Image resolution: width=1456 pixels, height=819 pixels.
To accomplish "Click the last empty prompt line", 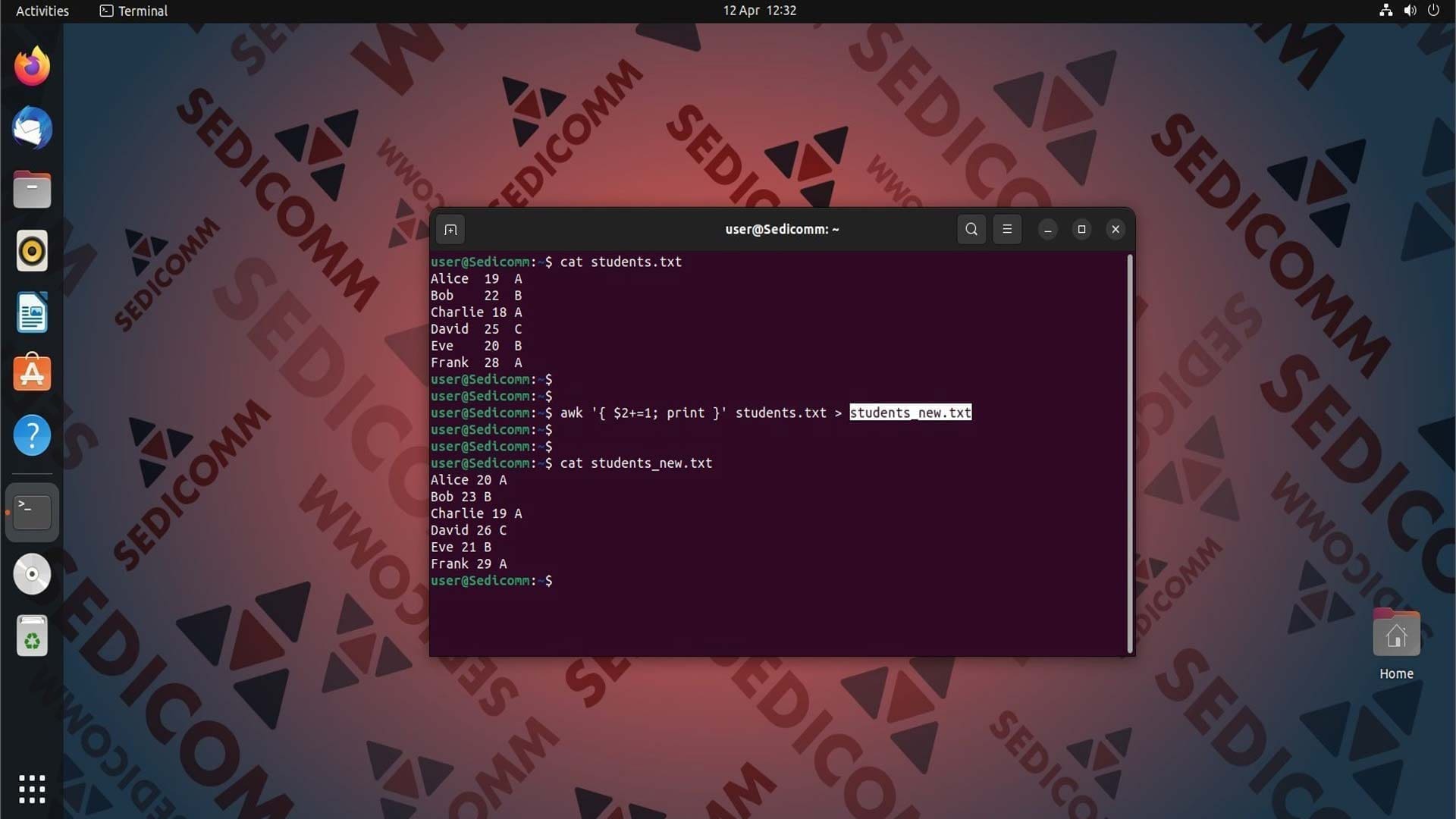I will (491, 580).
